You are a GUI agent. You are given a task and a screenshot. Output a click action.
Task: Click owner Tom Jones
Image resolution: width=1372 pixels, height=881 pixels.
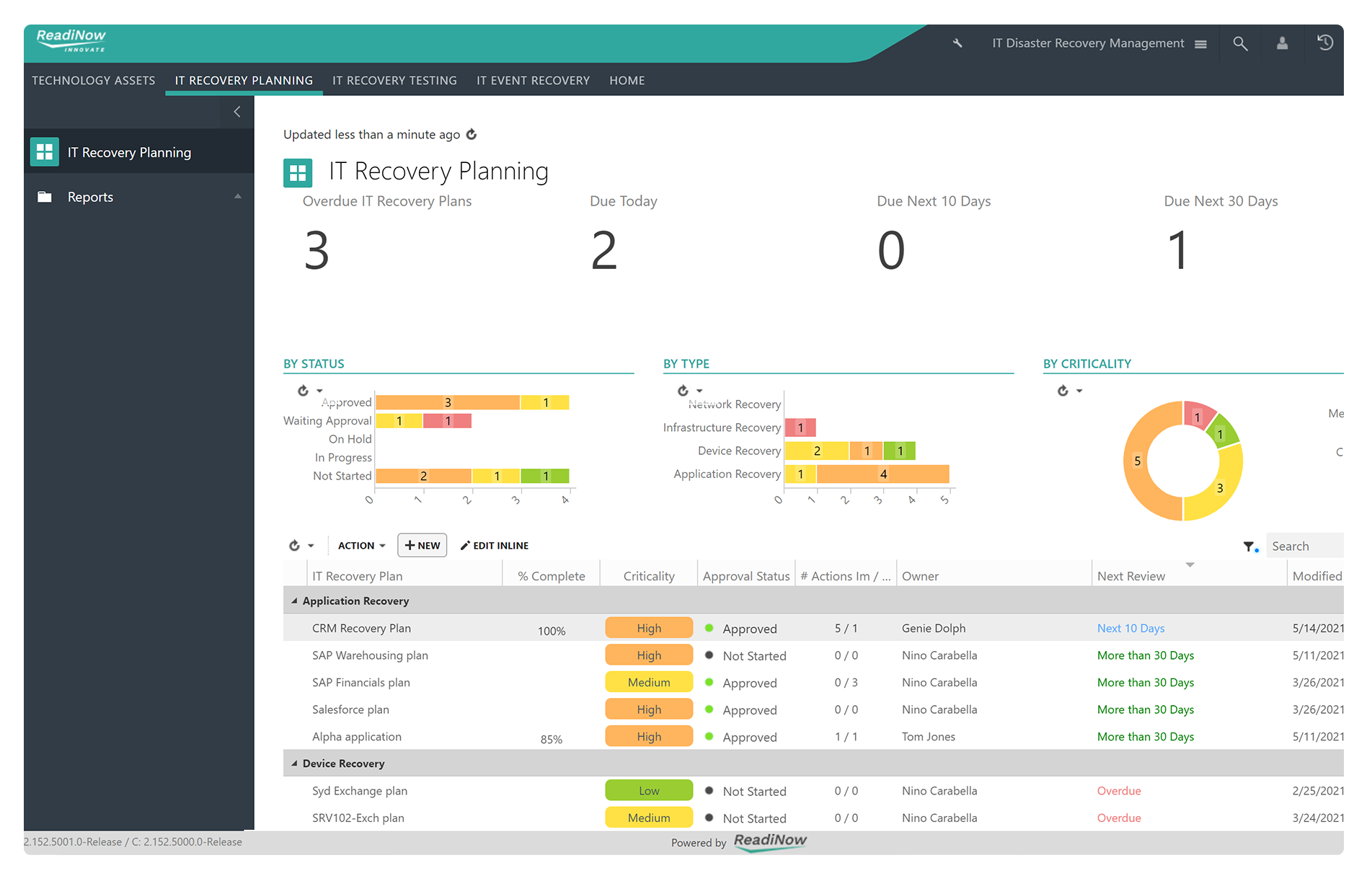point(929,737)
